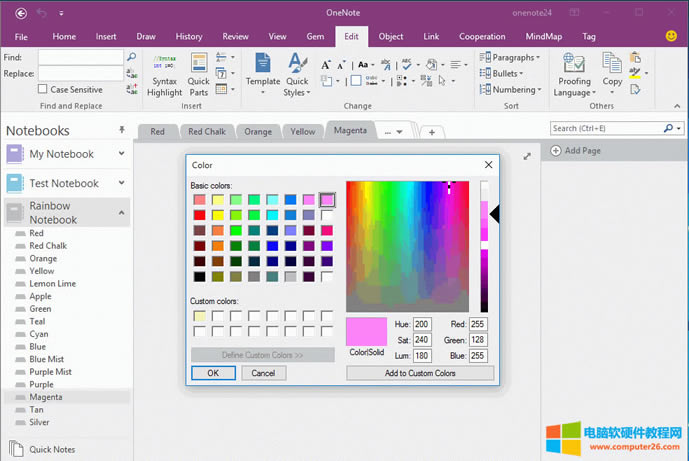This screenshot has height=461, width=689.
Task: Click the Hue value input field
Action: coord(421,325)
